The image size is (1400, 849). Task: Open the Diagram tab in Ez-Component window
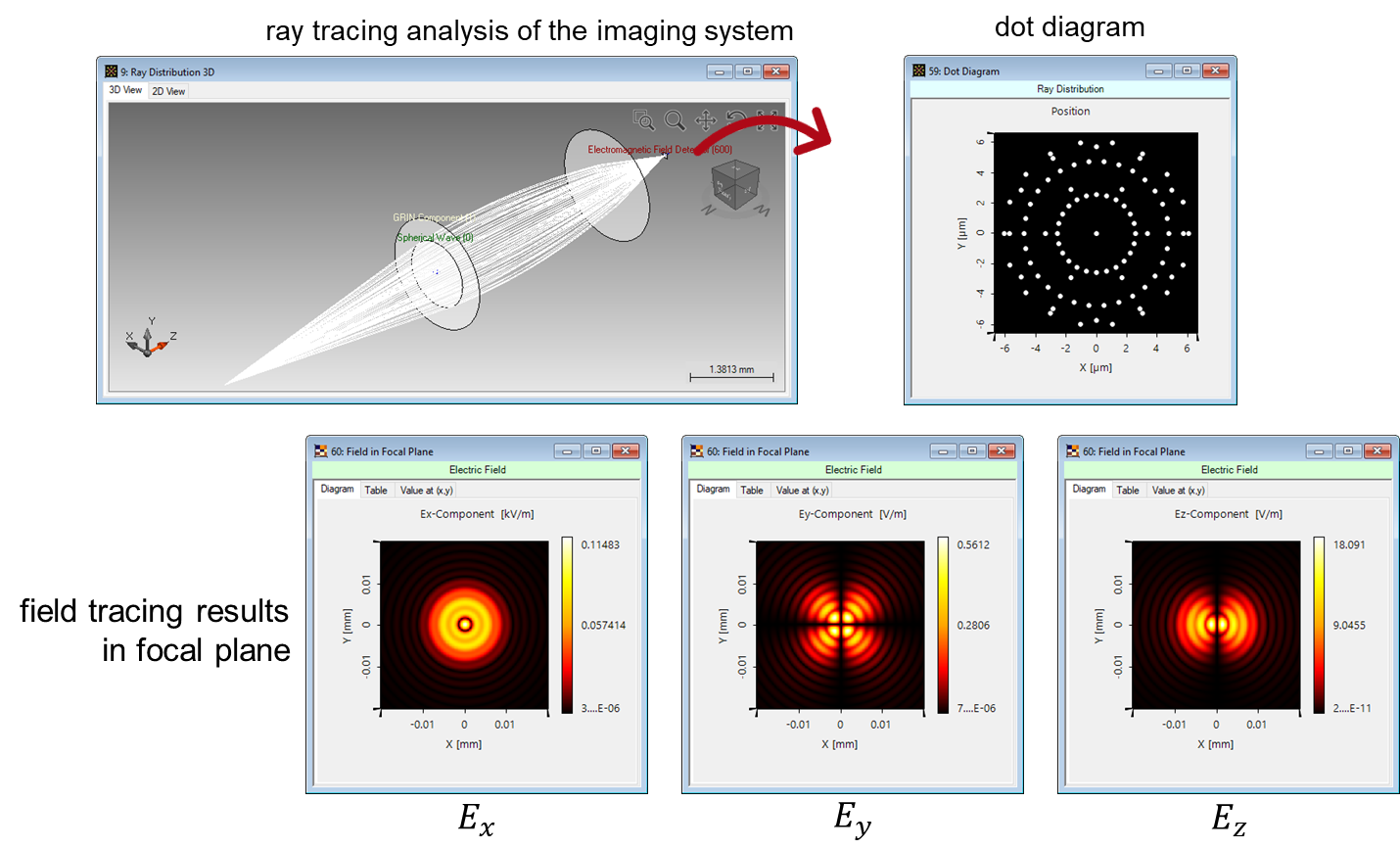[x=1089, y=490]
